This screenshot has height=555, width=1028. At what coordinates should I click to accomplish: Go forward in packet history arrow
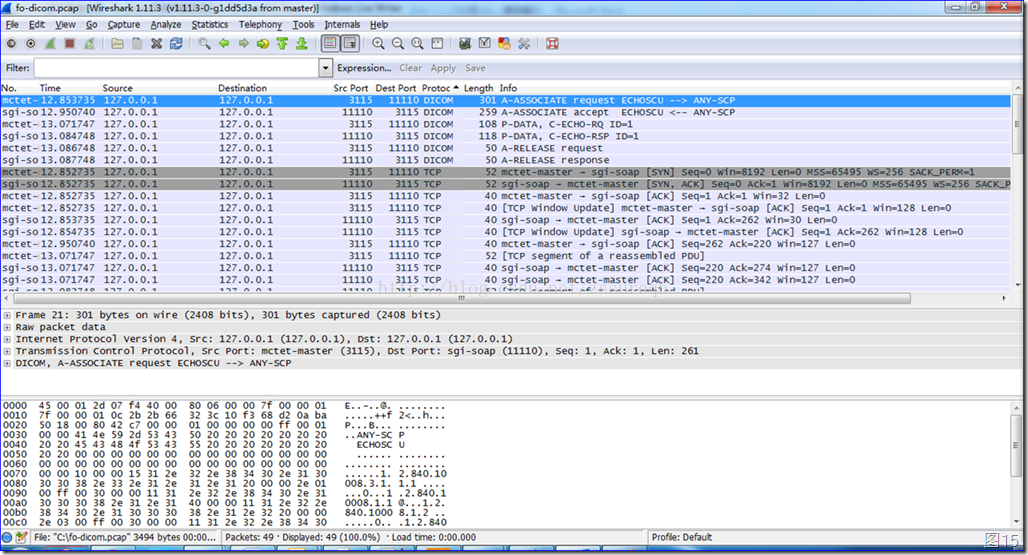coord(243,44)
